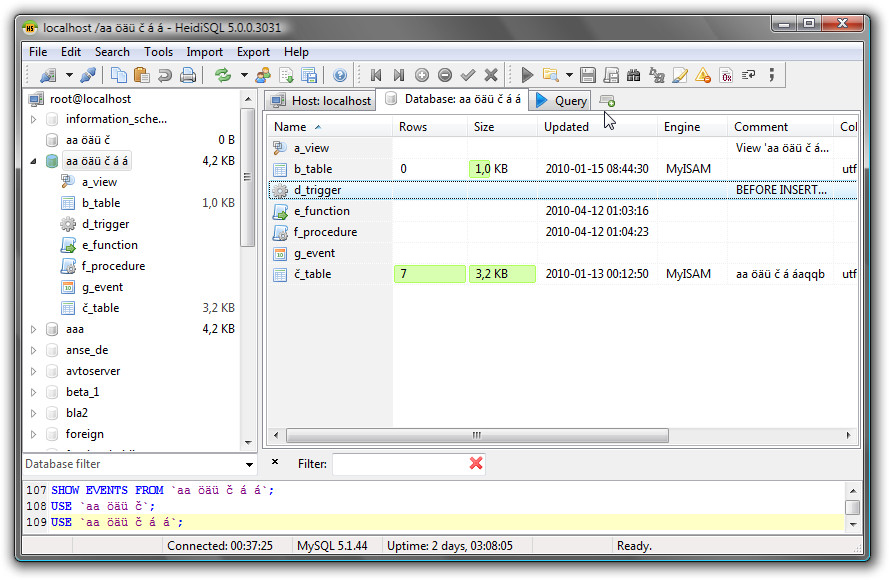
Task: Open the Database filter dropdown arrow
Action: click(249, 464)
